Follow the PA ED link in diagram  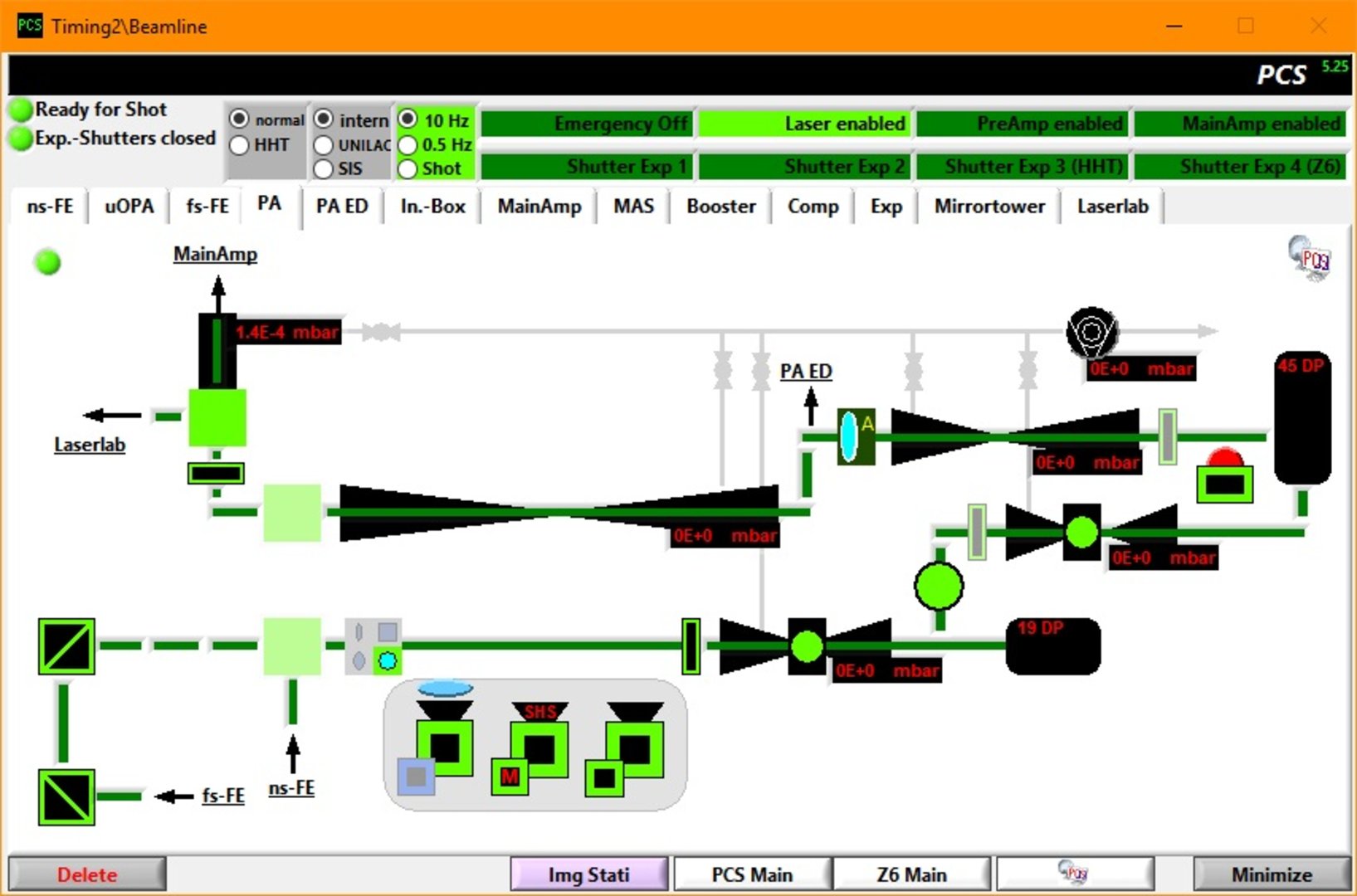[x=805, y=372]
